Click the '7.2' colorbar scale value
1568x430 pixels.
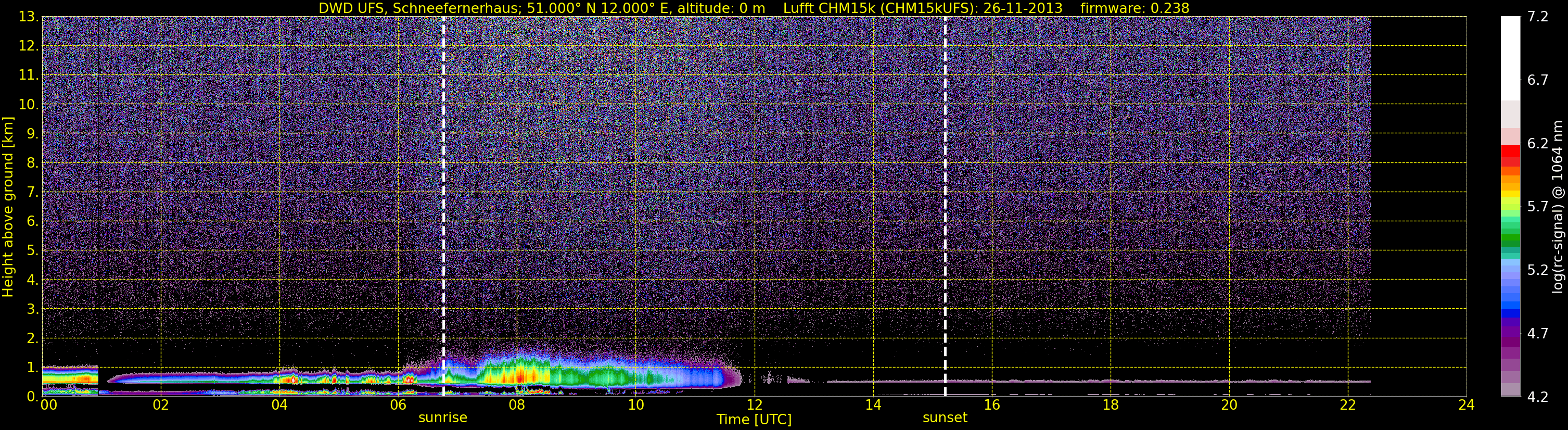[x=1538, y=17]
